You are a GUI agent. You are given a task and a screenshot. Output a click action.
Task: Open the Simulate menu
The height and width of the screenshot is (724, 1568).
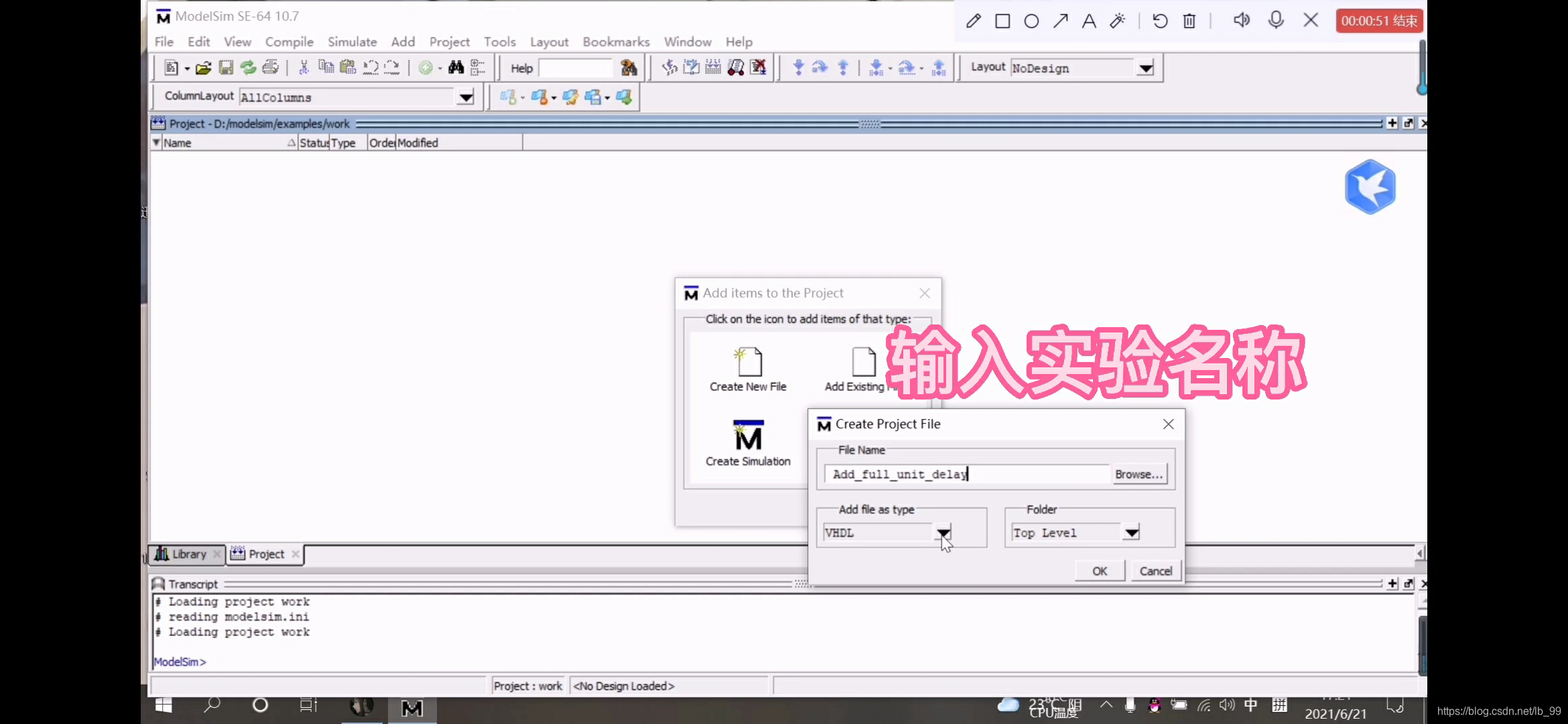click(352, 42)
